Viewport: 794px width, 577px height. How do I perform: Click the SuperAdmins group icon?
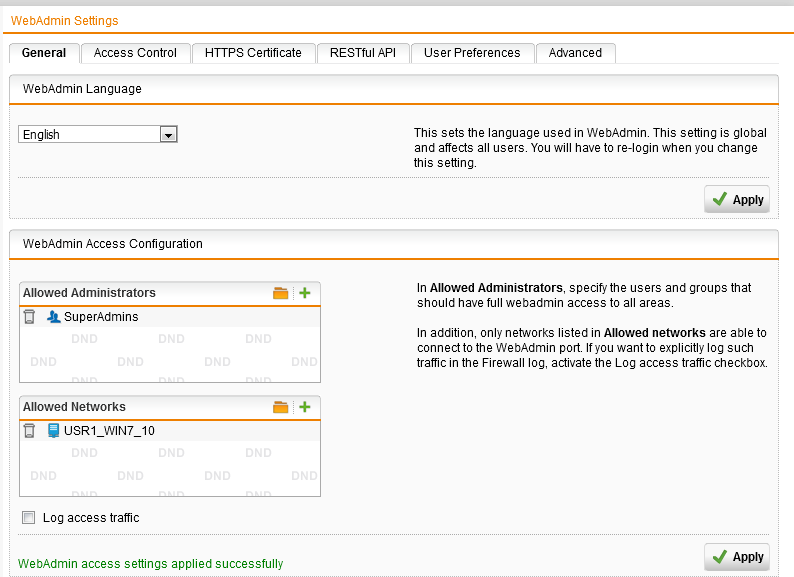click(54, 317)
